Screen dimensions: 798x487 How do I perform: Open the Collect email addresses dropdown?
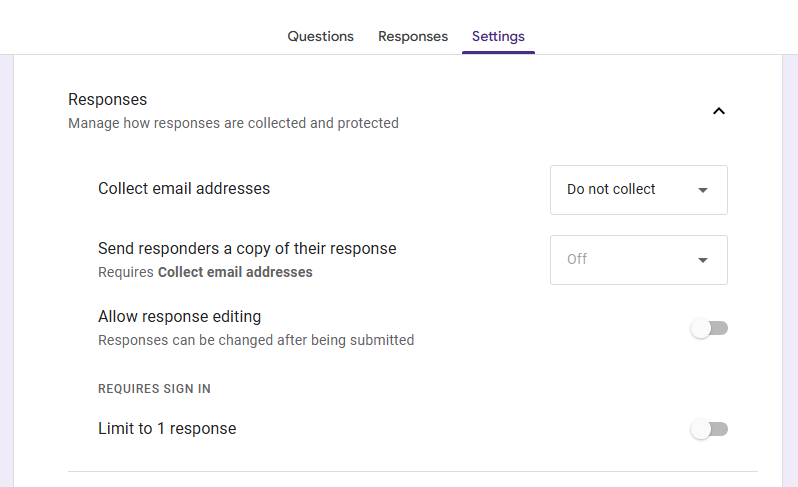(x=638, y=190)
